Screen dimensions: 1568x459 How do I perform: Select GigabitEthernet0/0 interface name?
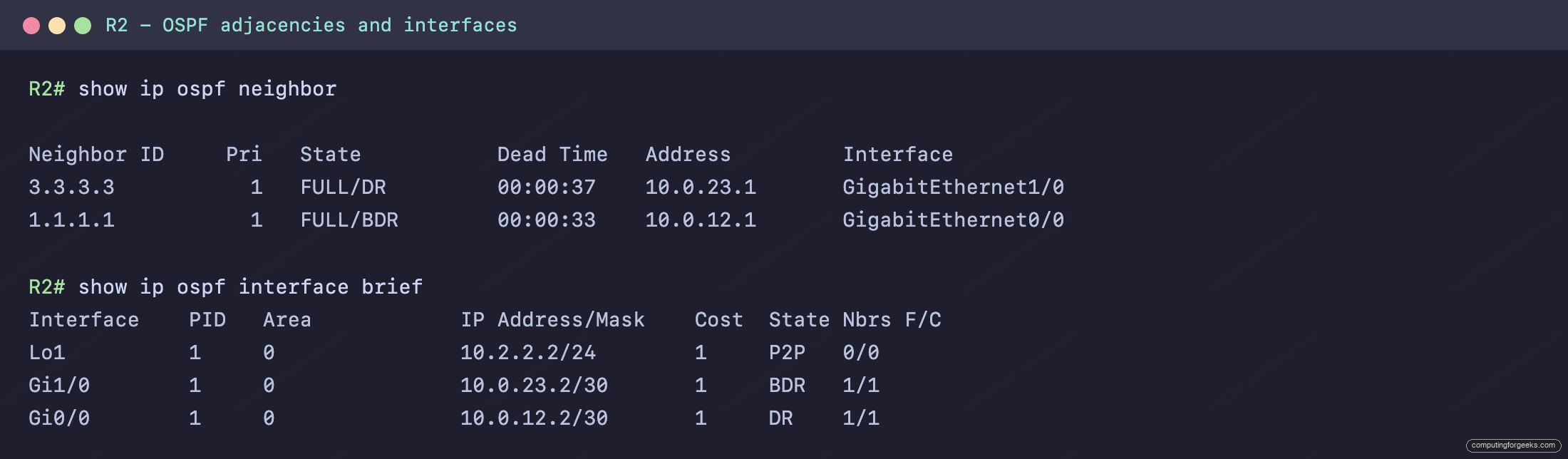tap(954, 220)
